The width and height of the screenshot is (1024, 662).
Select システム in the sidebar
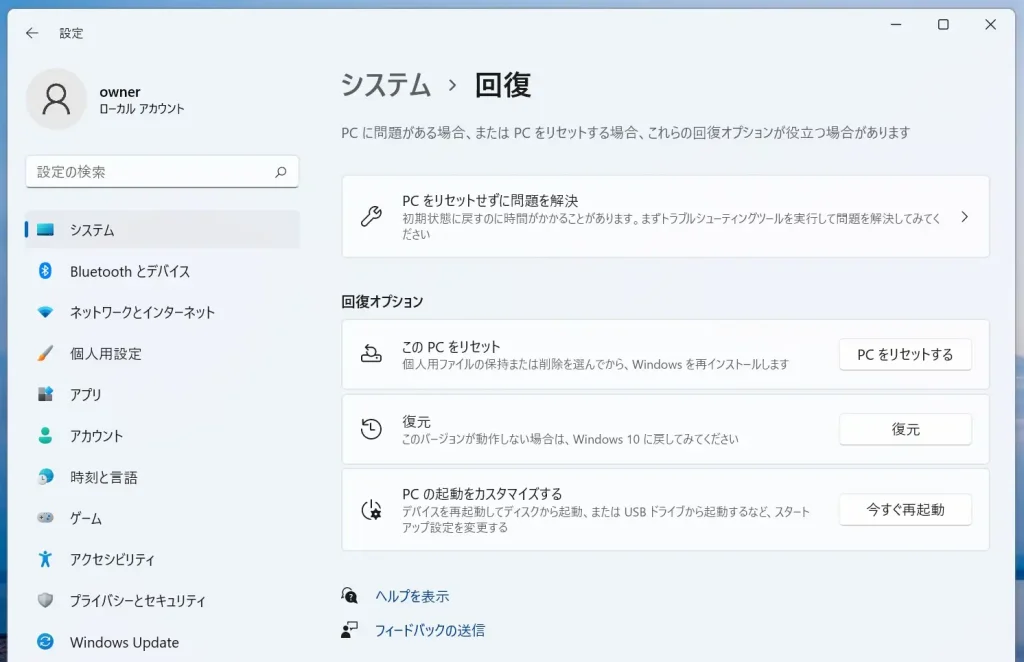point(92,230)
